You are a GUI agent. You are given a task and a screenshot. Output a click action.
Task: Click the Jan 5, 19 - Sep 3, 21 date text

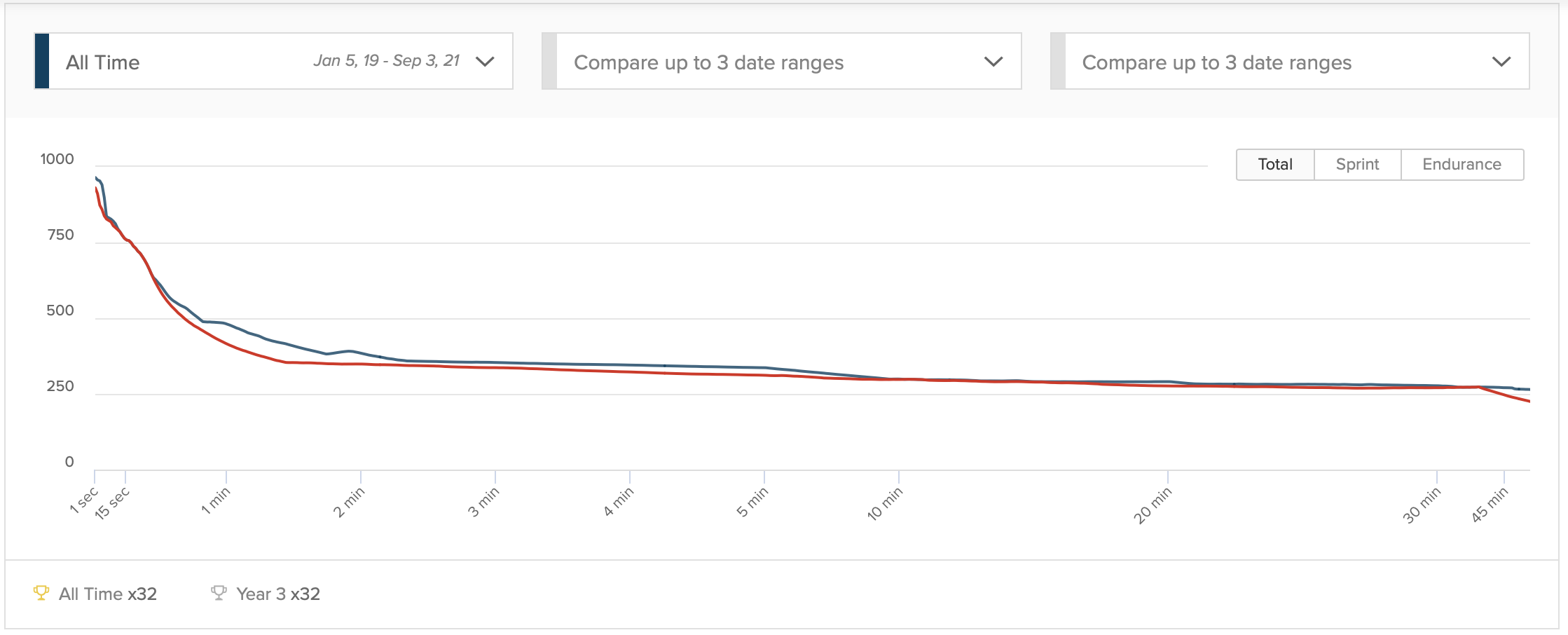[386, 61]
